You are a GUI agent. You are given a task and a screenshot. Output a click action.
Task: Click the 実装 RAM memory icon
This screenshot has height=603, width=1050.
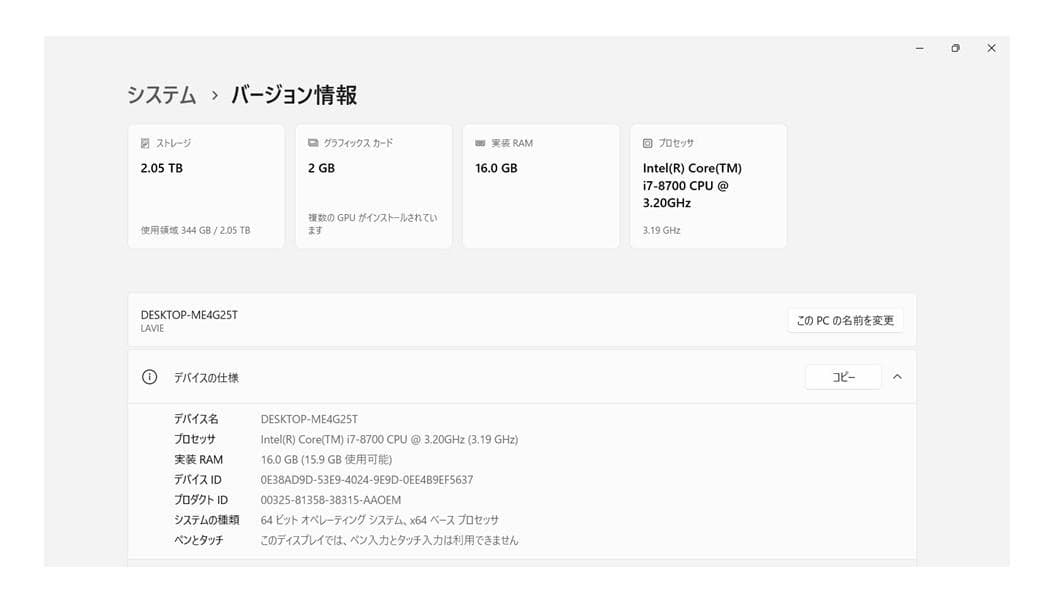coord(478,143)
